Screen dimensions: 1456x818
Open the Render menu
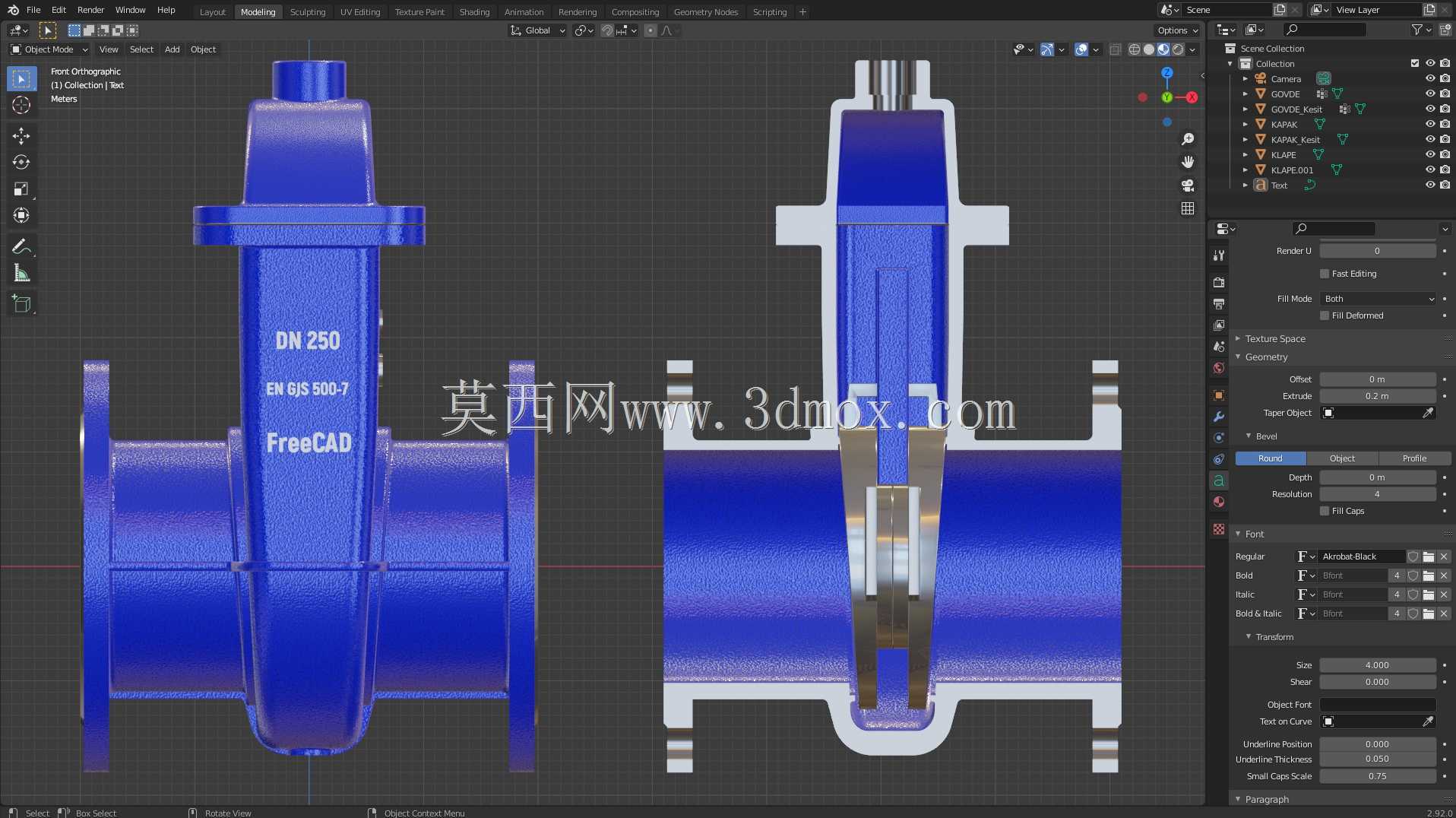(x=90, y=10)
